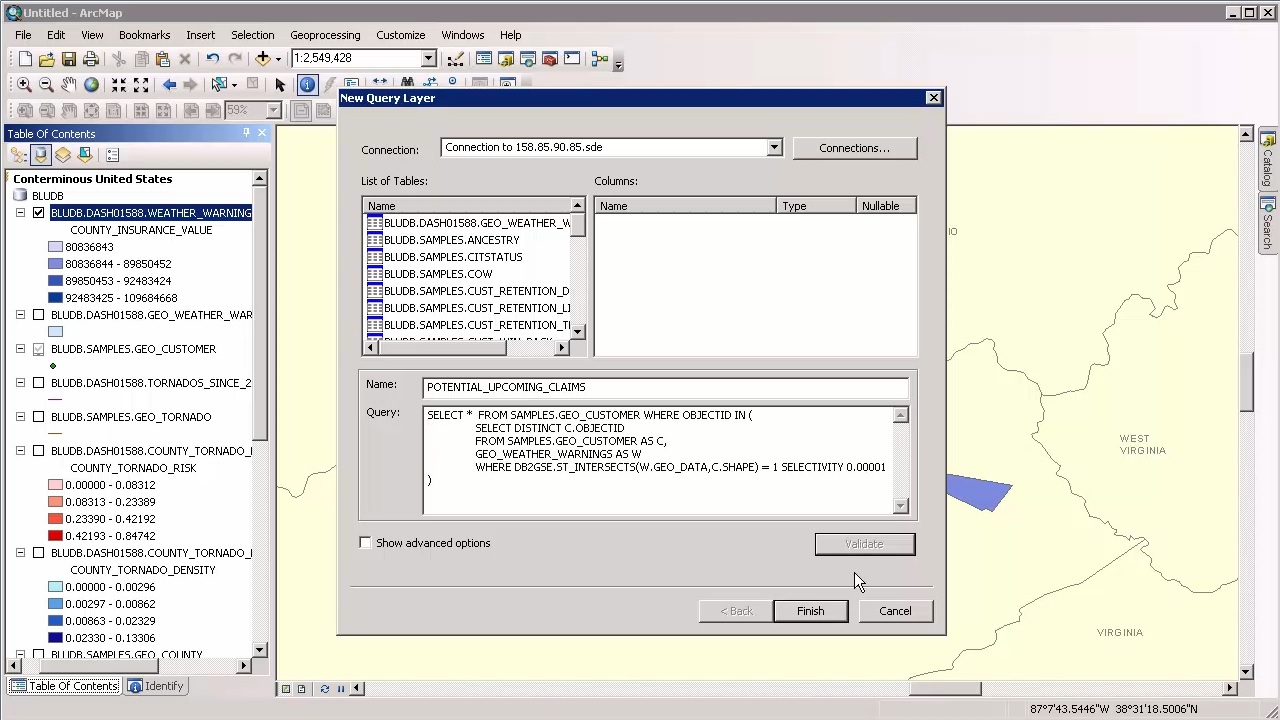Click the 0.42193 - 0.84742 red swatch

coord(56,536)
